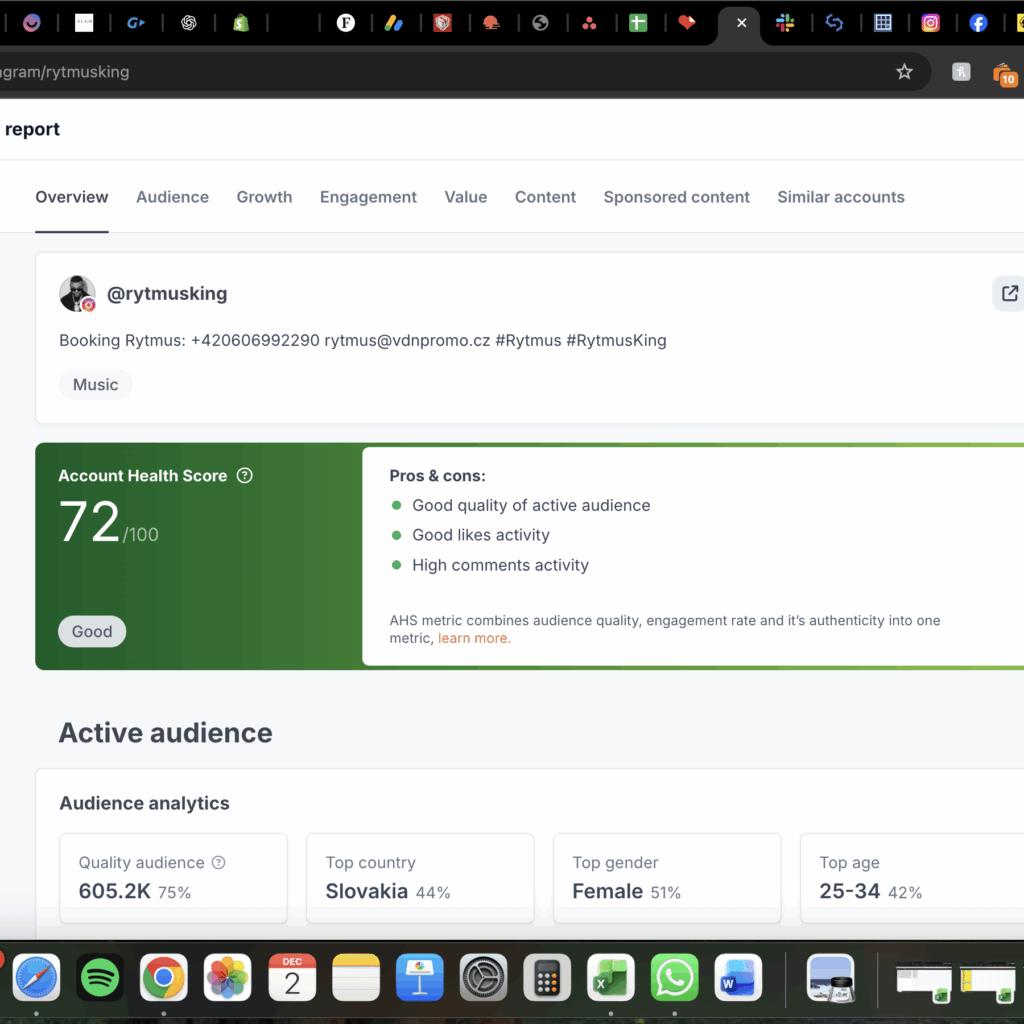Follow the "learn more" link

point(474,638)
